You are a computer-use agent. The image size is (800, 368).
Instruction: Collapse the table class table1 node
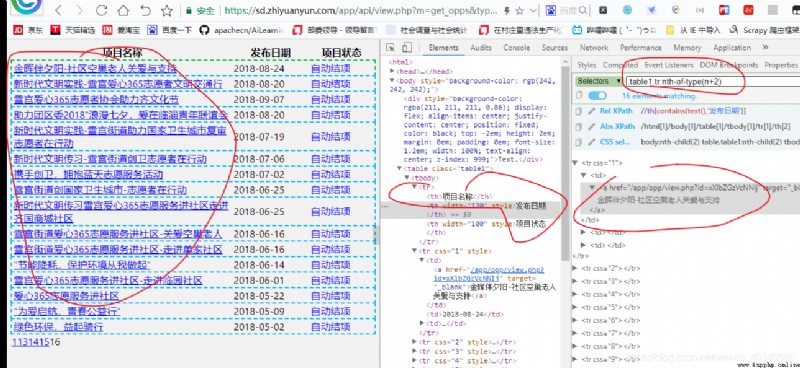[x=399, y=168]
